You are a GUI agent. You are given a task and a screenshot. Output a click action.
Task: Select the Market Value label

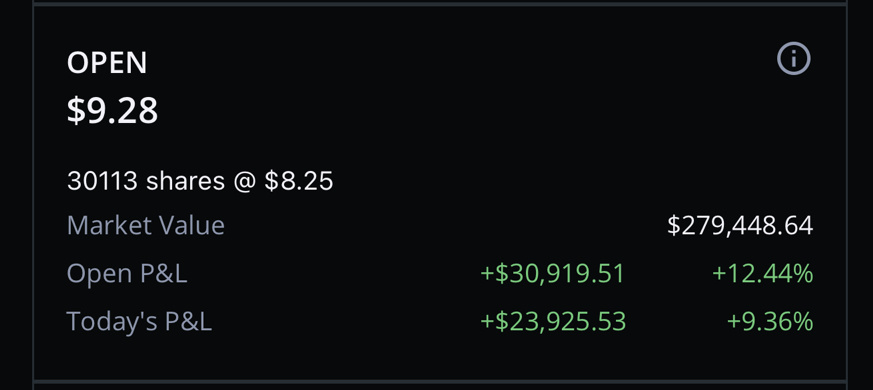point(146,226)
